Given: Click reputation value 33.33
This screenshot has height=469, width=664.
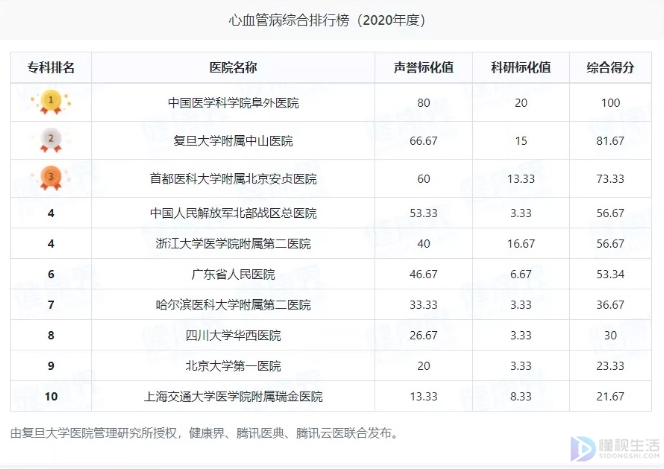Looking at the screenshot, I should pos(423,305).
